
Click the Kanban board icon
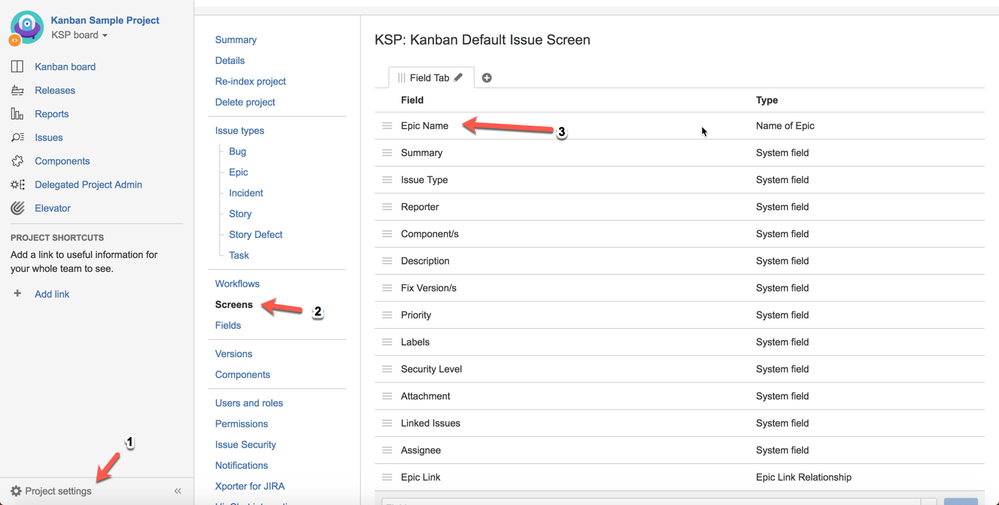coord(17,66)
